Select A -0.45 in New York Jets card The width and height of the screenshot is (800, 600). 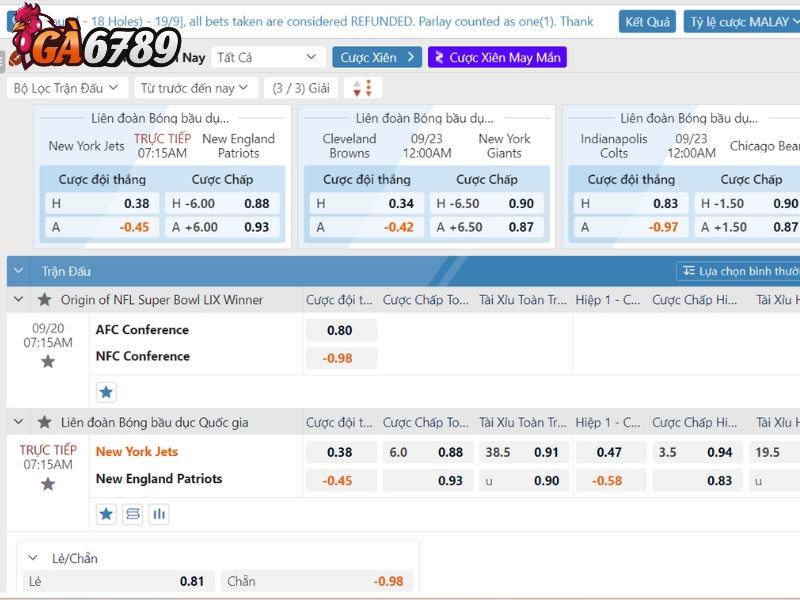point(102,227)
